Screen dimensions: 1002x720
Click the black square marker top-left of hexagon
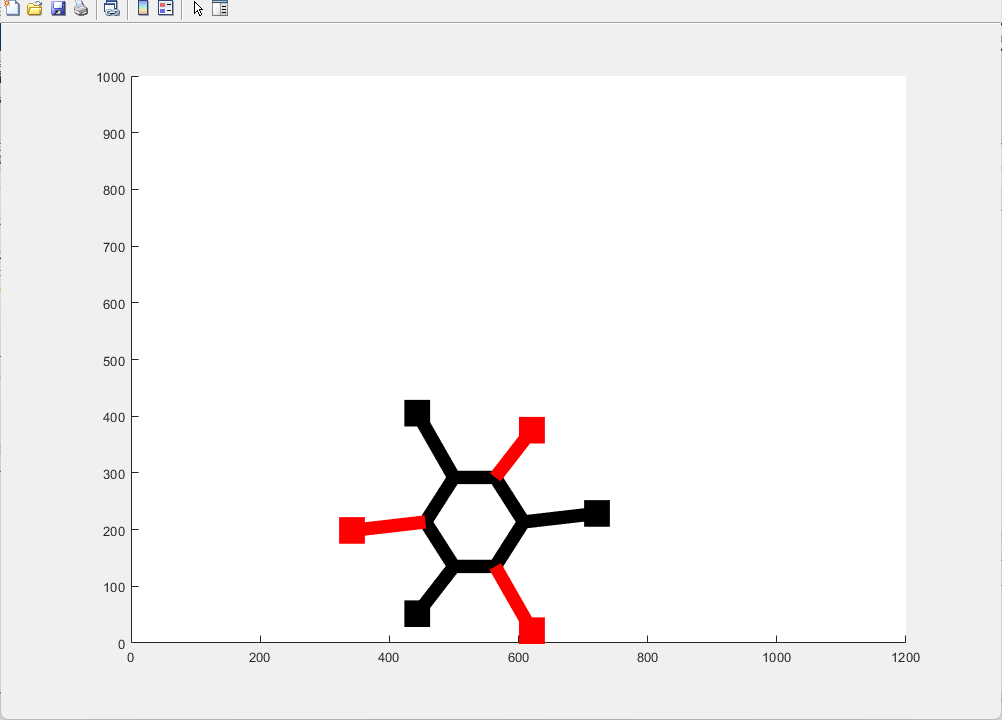coord(417,413)
